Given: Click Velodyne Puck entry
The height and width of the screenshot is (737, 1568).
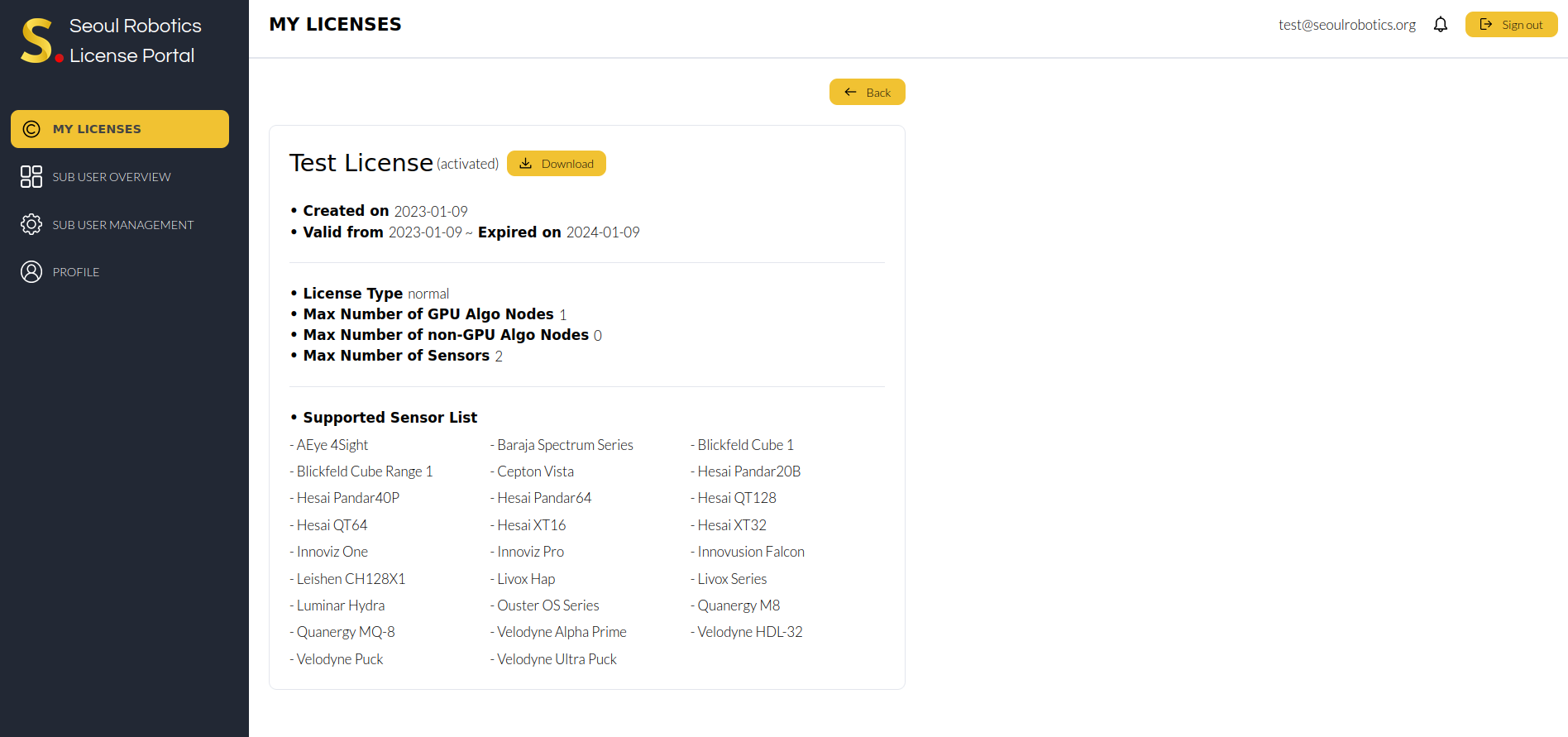Looking at the screenshot, I should (337, 659).
